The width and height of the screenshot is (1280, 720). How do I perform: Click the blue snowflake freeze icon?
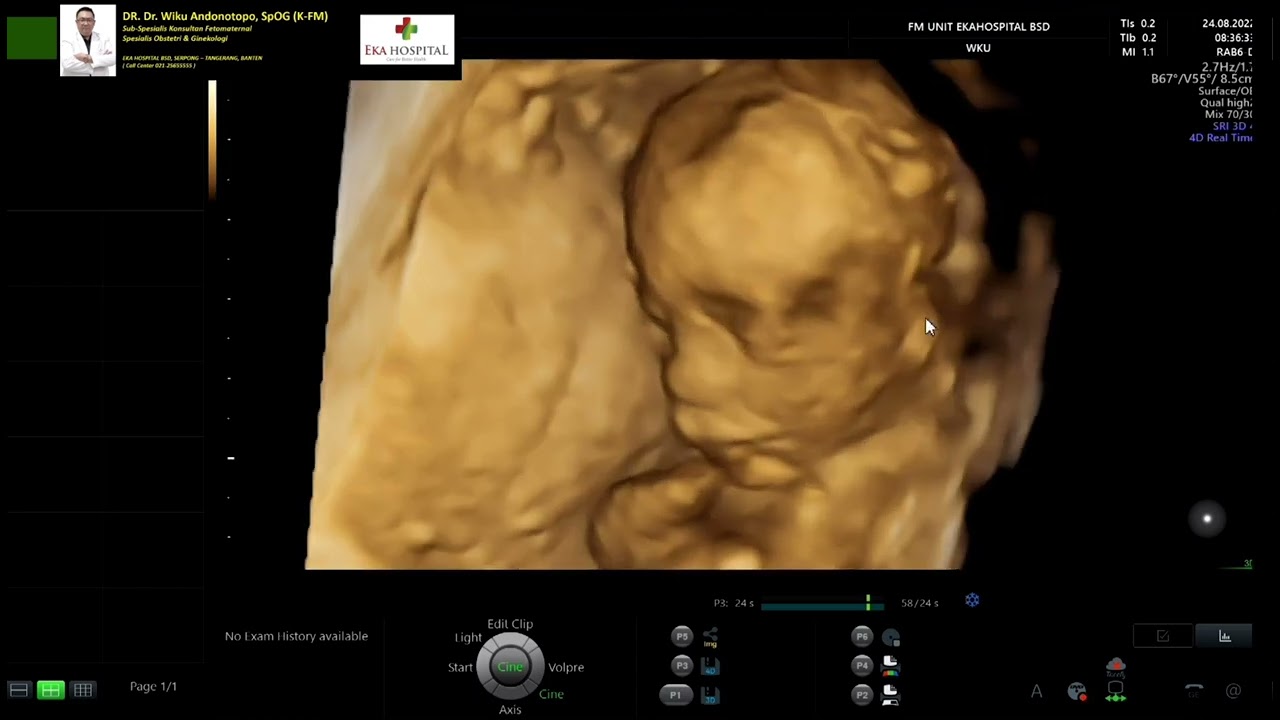972,600
